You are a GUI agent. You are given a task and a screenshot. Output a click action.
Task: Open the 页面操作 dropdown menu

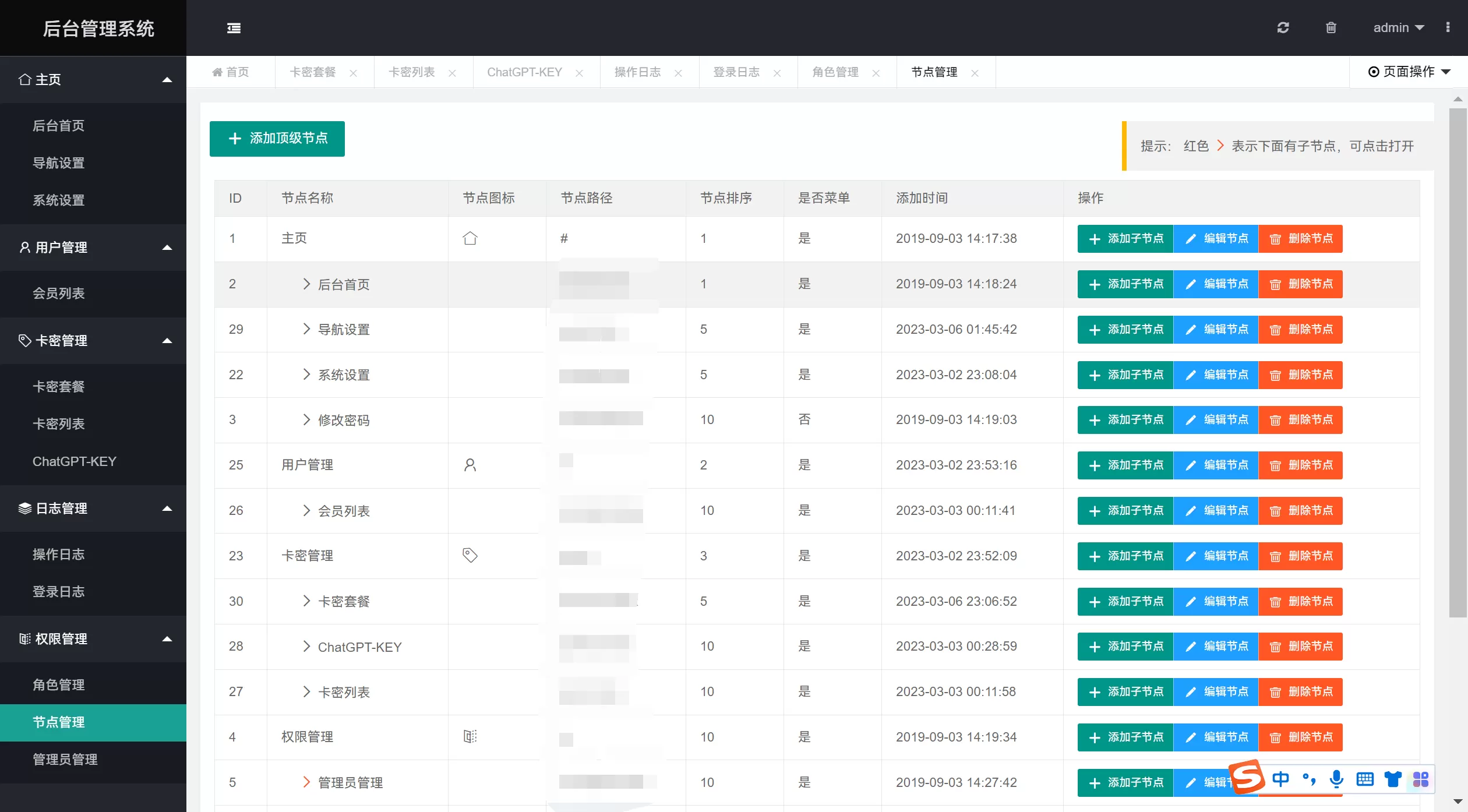[1409, 72]
